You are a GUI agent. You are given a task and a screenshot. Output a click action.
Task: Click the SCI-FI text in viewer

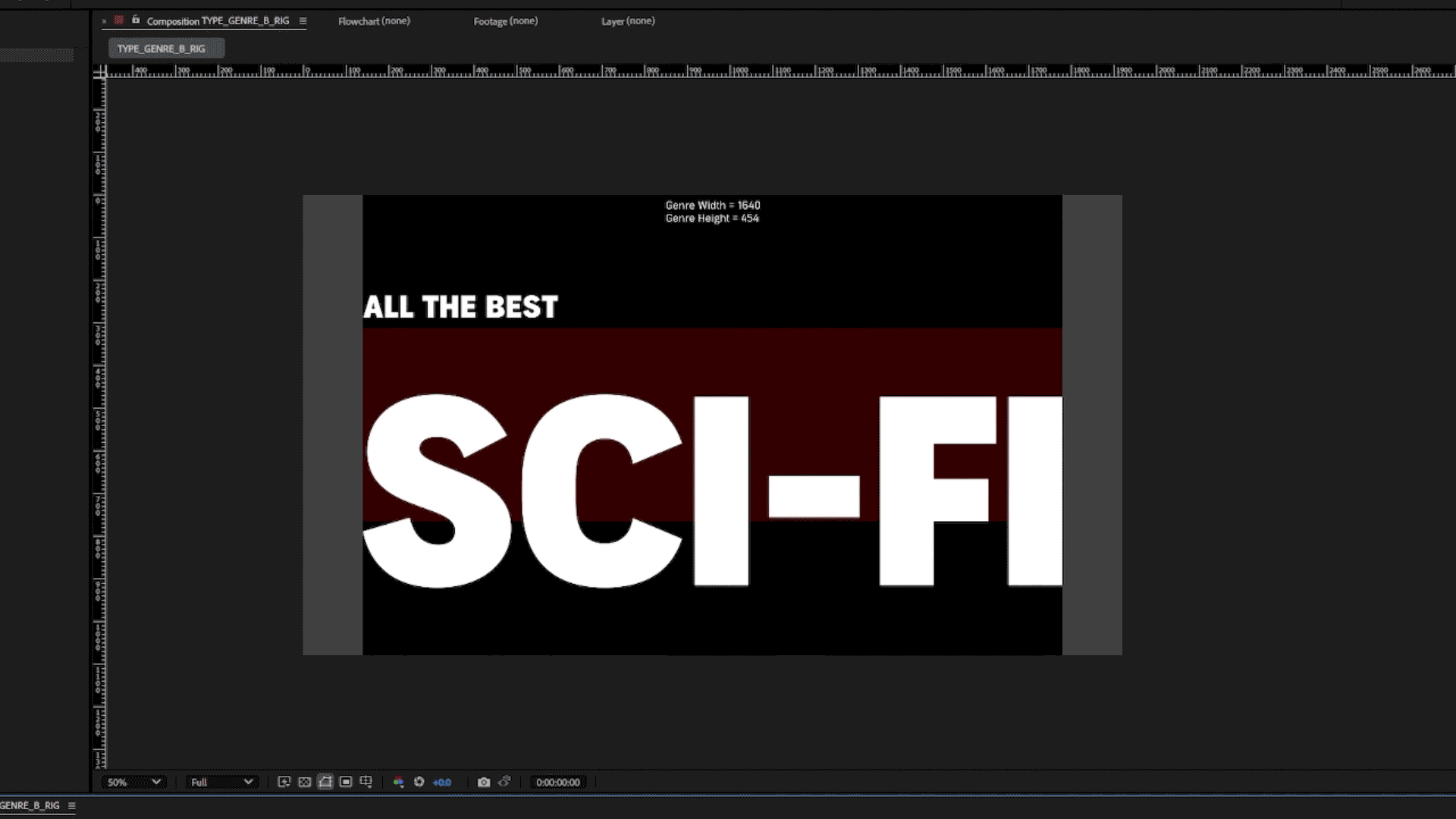pos(713,491)
